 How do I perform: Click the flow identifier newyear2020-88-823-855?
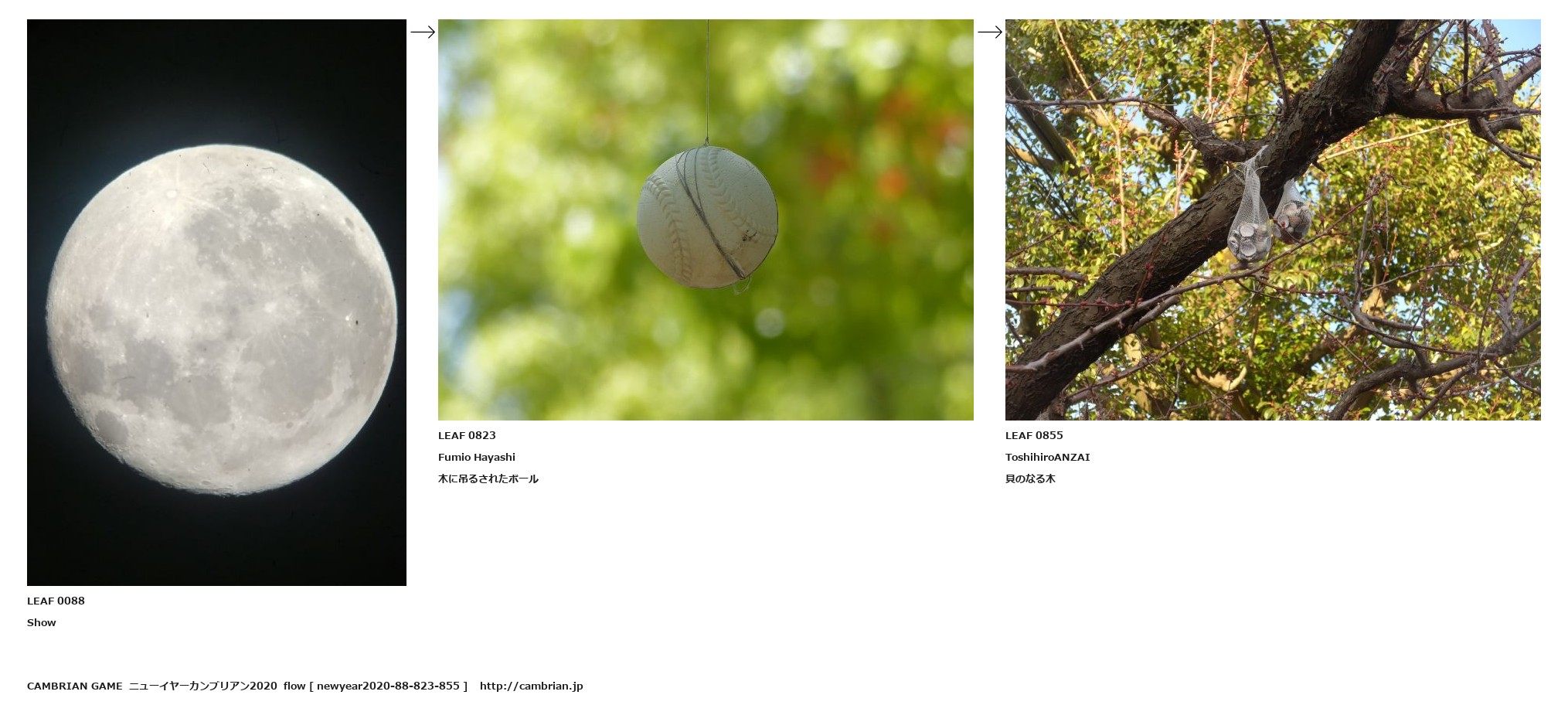388,686
